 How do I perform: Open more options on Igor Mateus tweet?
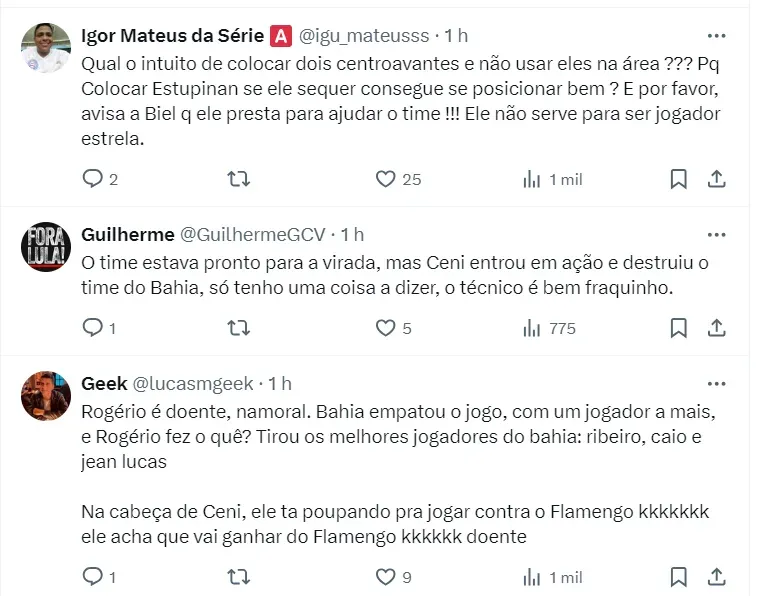(716, 35)
